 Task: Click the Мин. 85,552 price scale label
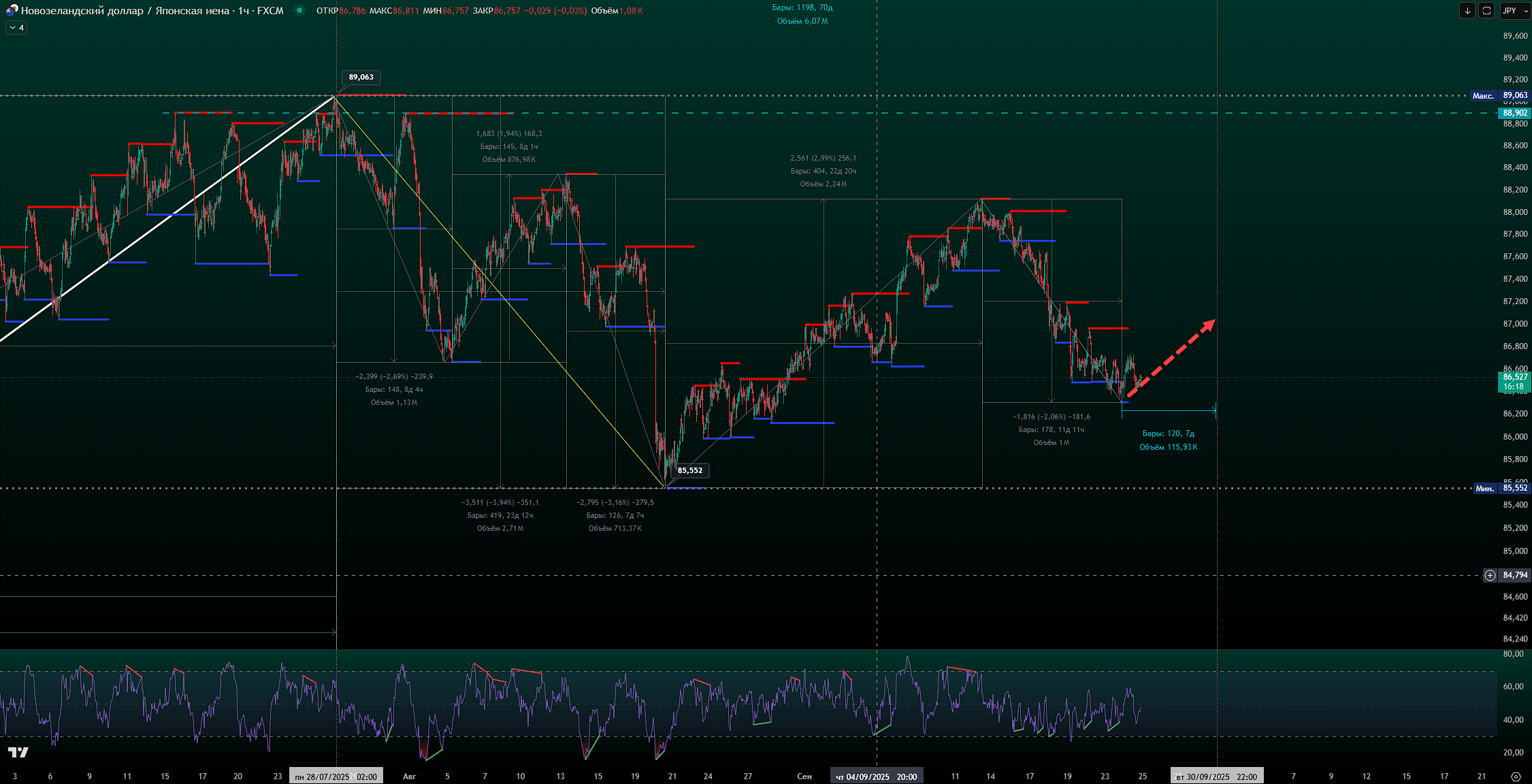(1501, 488)
